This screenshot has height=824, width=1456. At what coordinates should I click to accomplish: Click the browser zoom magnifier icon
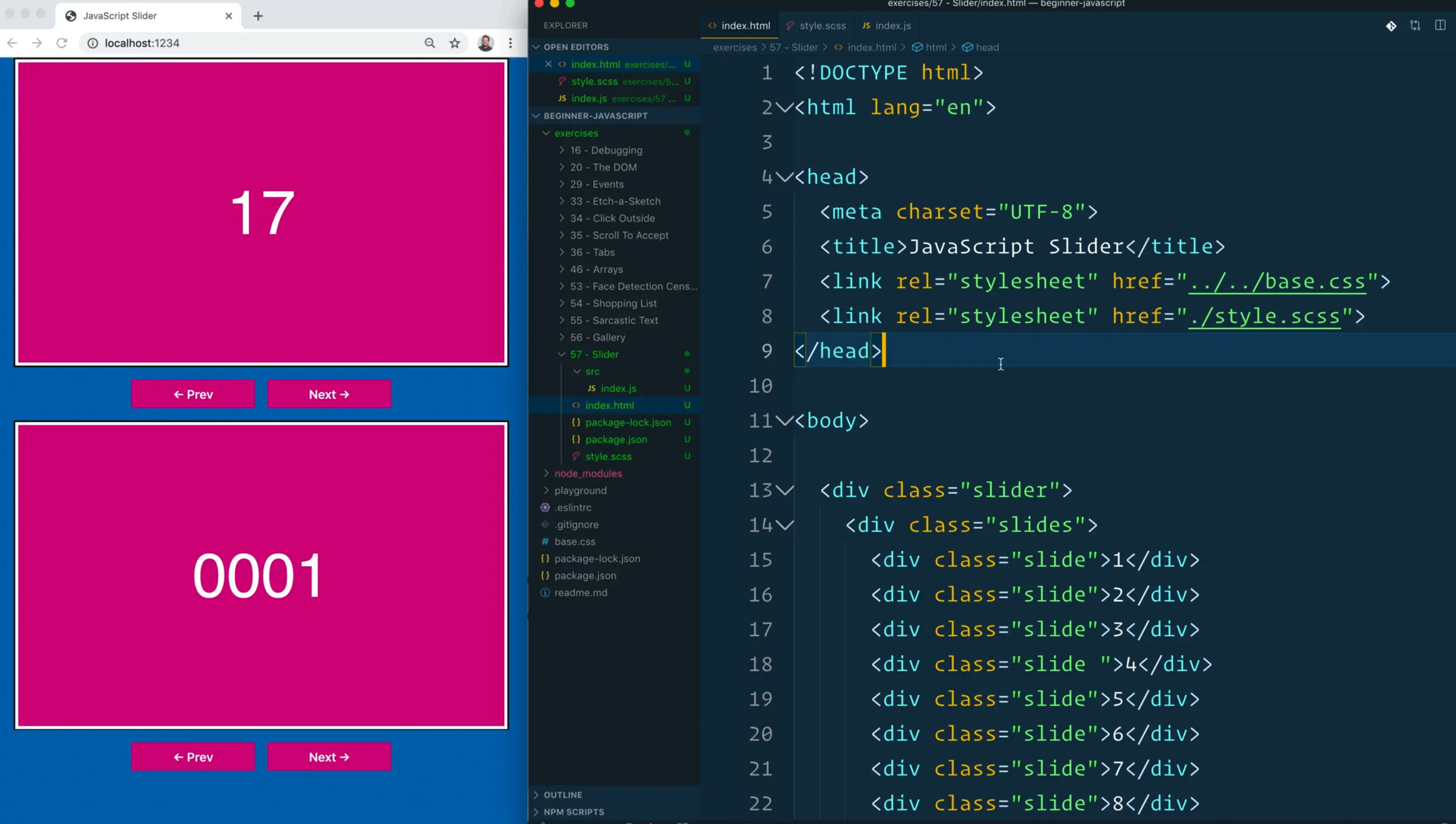430,43
